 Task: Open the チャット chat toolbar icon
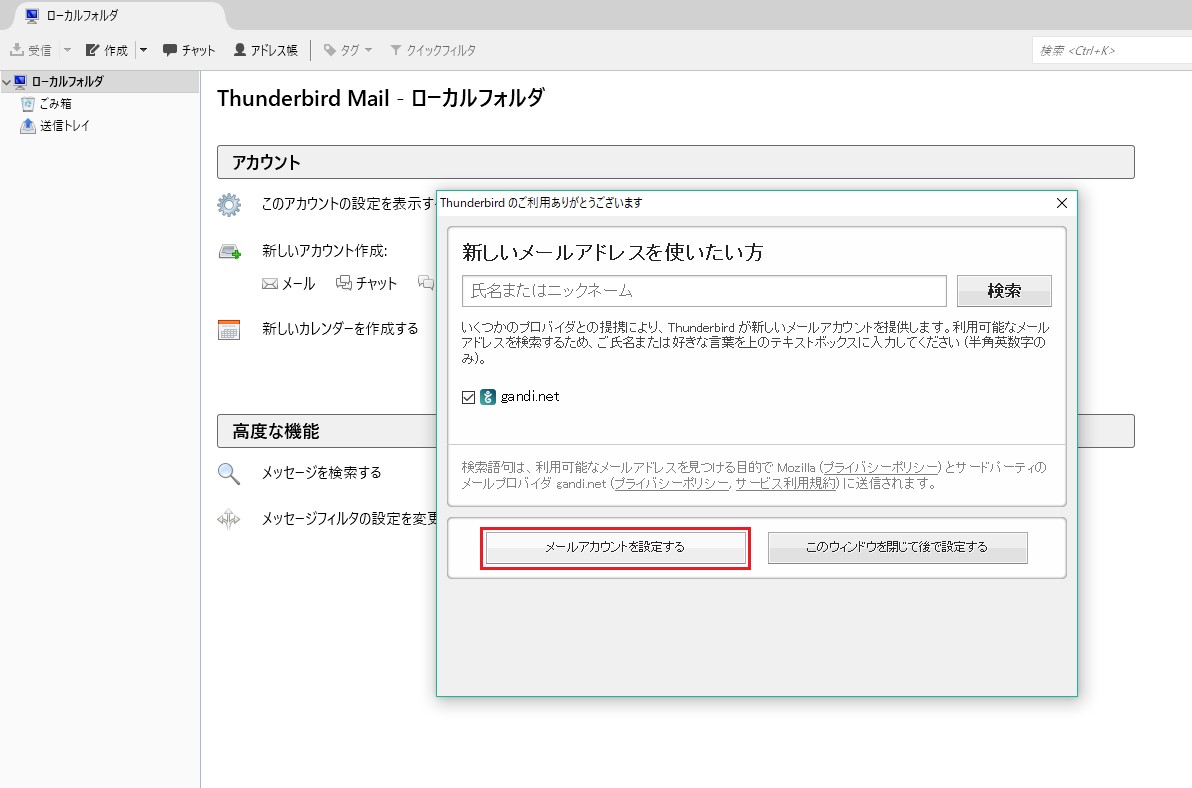pos(170,50)
